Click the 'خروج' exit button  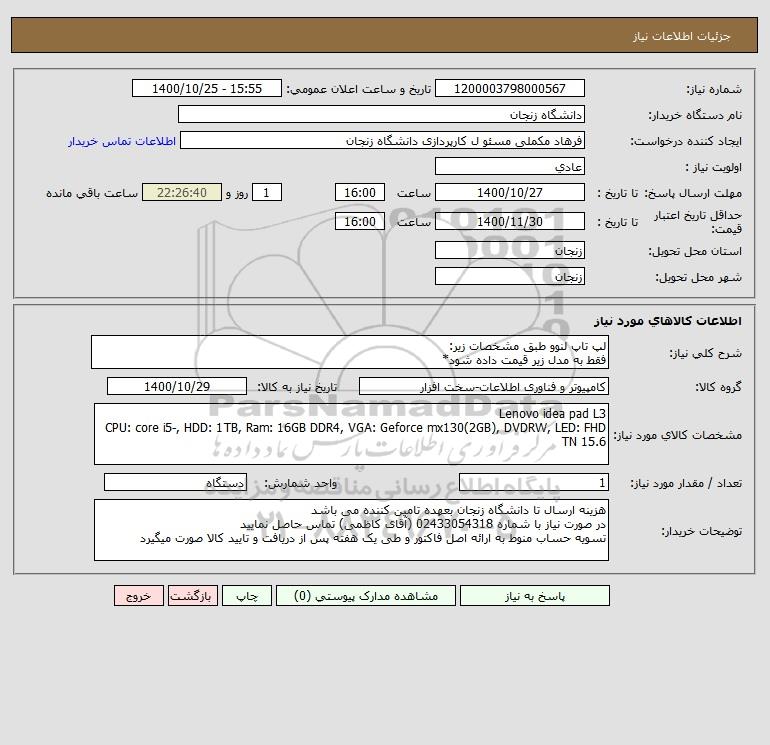(138, 596)
